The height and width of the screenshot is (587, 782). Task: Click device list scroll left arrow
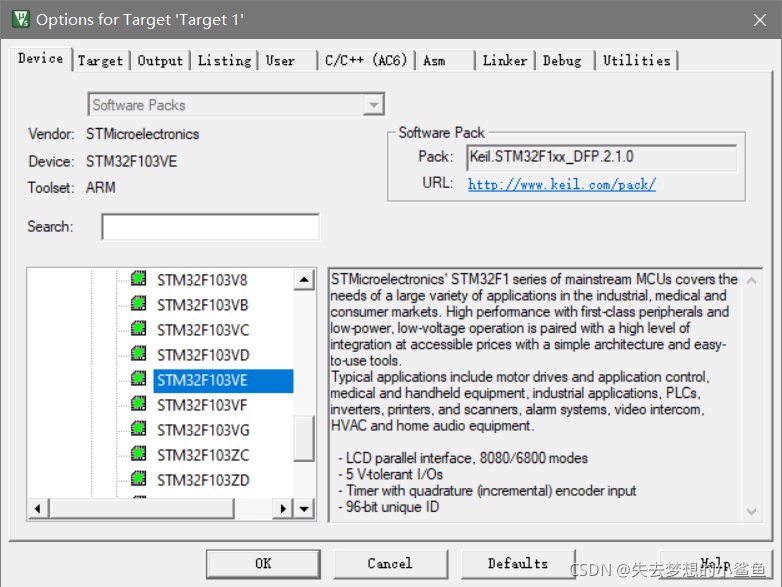click(38, 509)
